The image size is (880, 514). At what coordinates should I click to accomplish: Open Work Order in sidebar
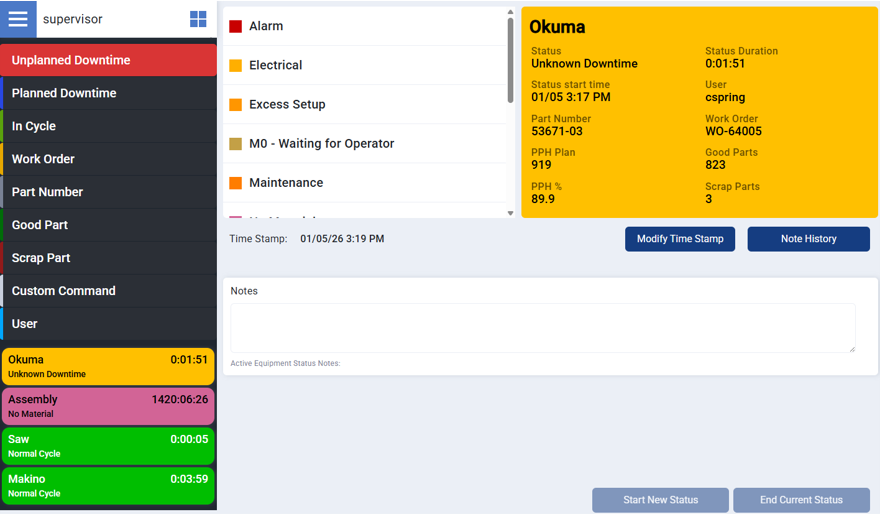(108, 159)
